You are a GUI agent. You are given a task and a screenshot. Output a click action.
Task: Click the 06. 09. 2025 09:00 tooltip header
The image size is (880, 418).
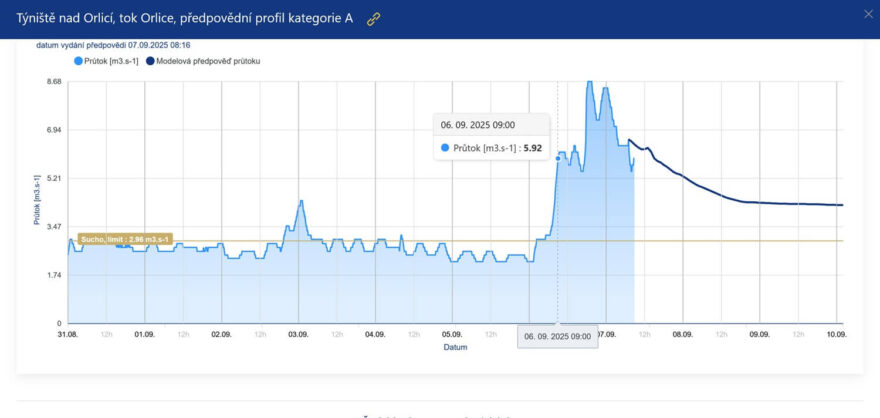478,124
